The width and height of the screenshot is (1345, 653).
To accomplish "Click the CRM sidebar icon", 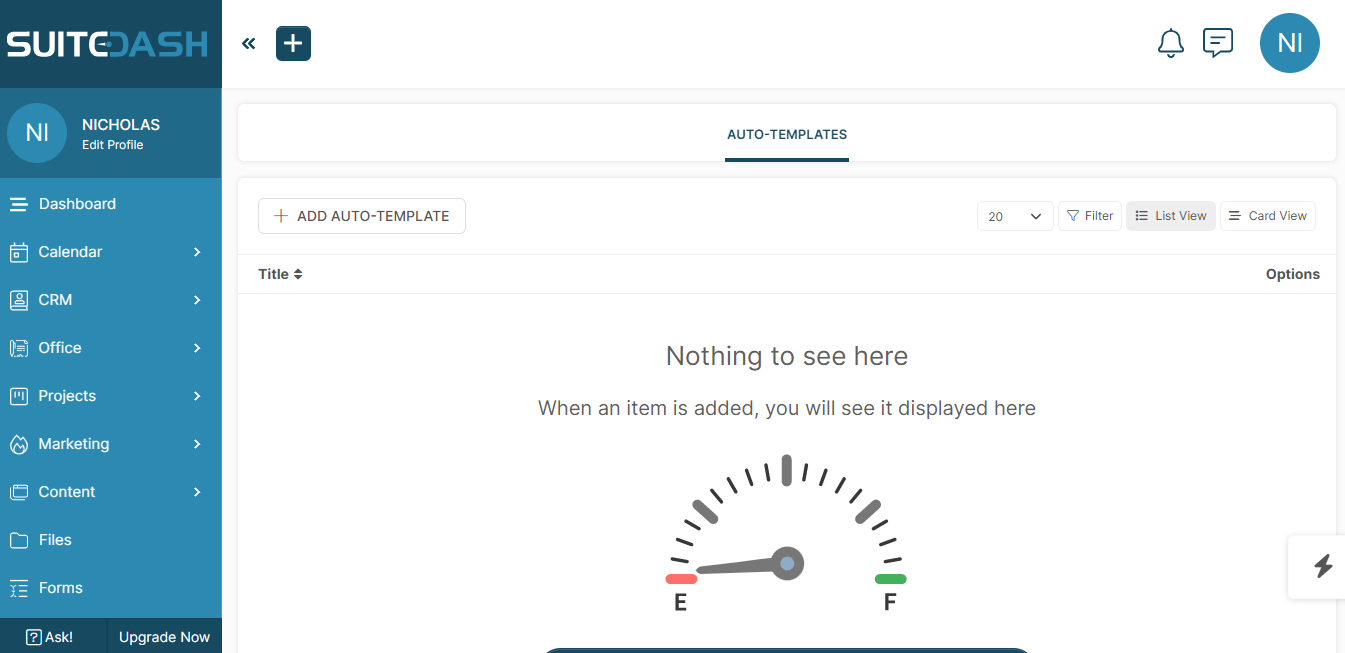I will pyautogui.click(x=18, y=300).
